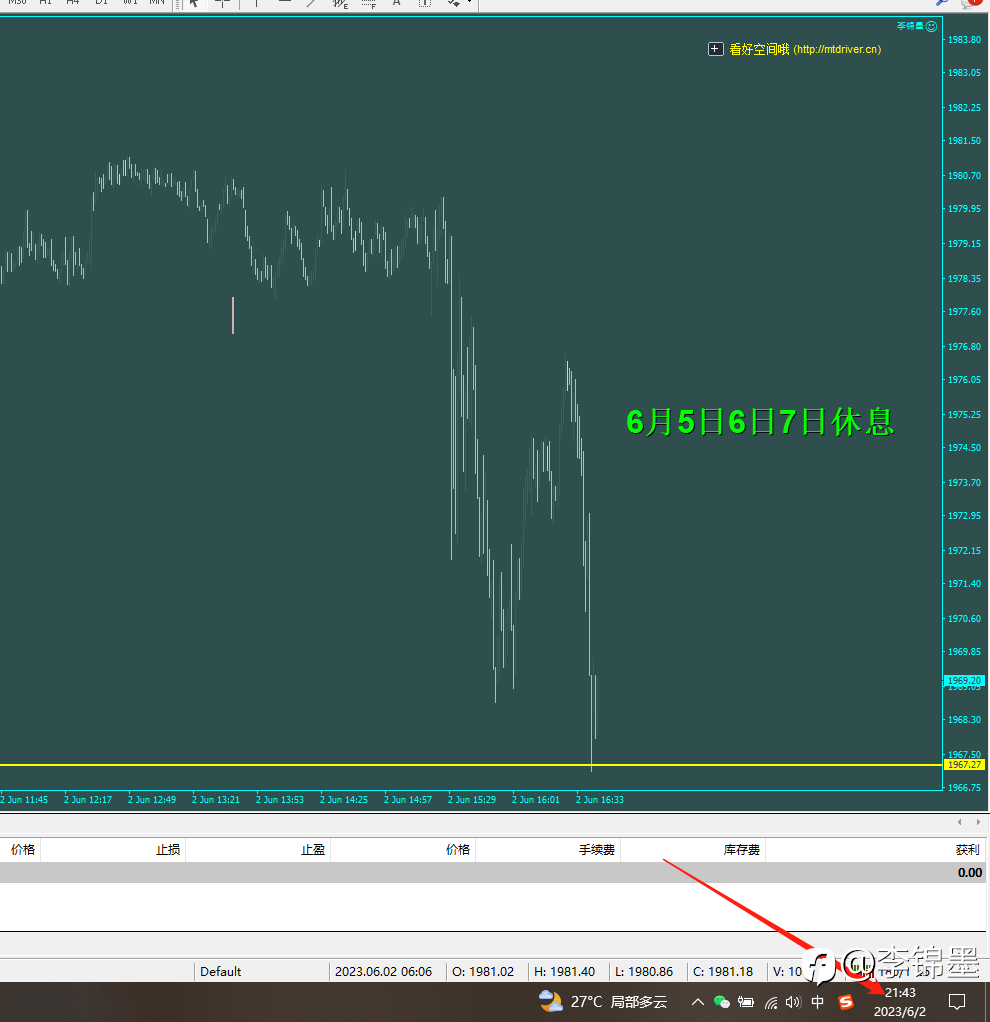Screen dimensions: 990x1022
Task: Click the 1980.70 price scale label
Action: click(x=964, y=175)
